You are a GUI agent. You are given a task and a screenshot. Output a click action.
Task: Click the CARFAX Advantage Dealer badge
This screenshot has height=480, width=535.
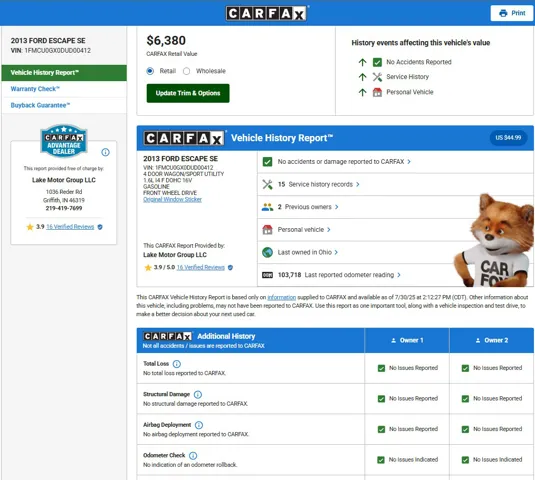pos(64,141)
